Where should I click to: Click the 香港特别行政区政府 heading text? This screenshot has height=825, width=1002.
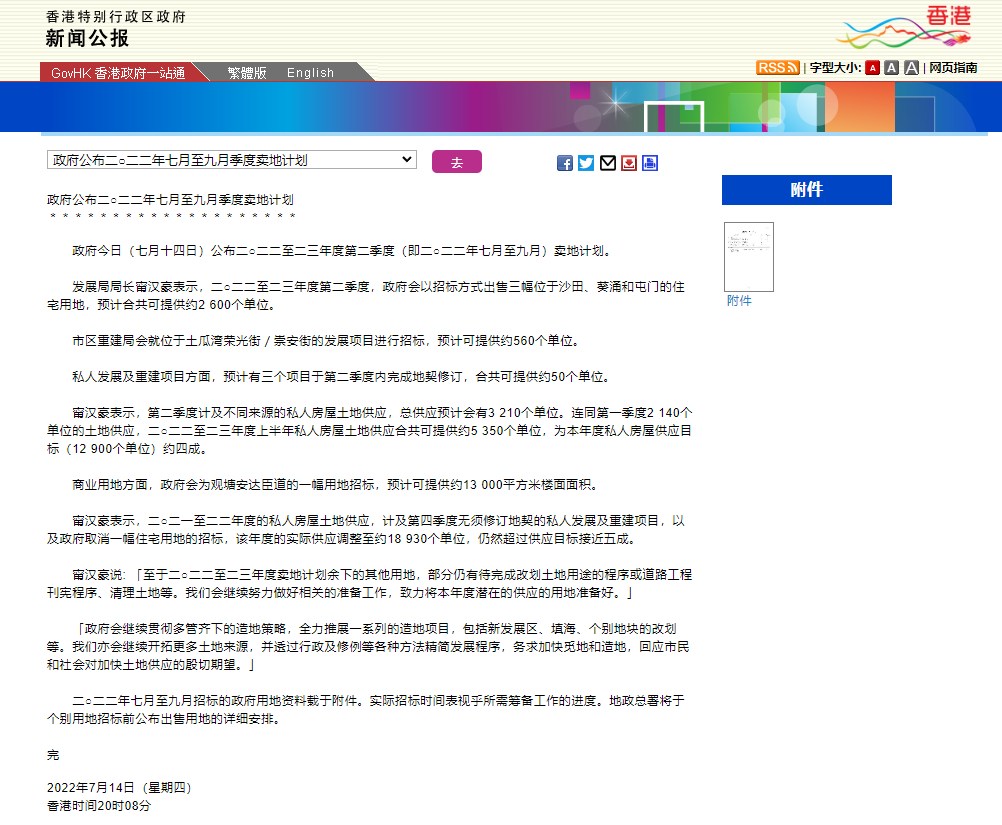(x=116, y=17)
